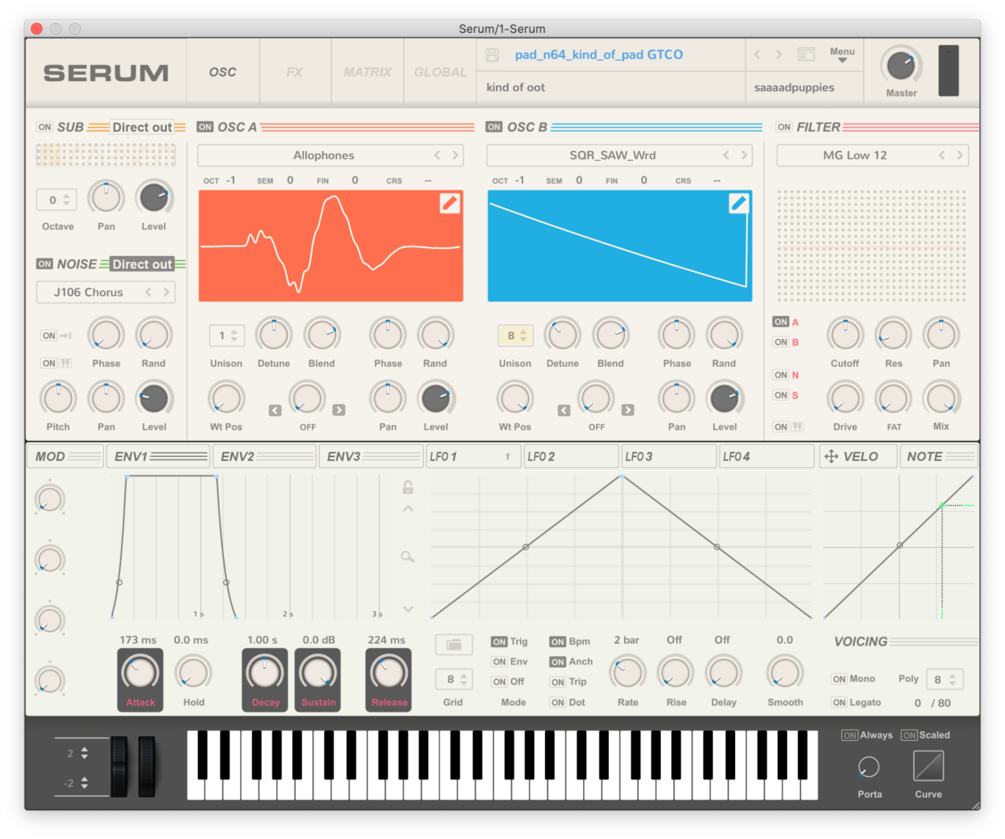
Task: Click the envelope zoom magnifier icon
Action: point(408,556)
